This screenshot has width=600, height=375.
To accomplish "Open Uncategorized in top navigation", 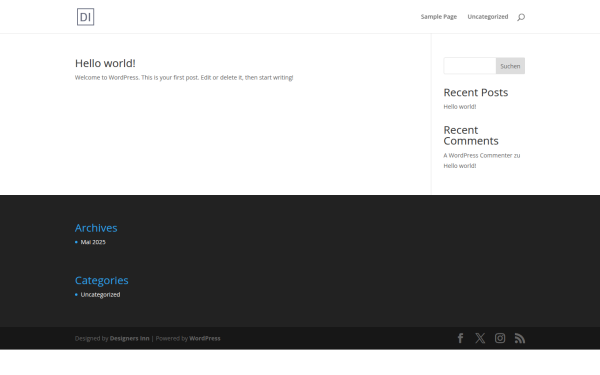I will click(488, 17).
